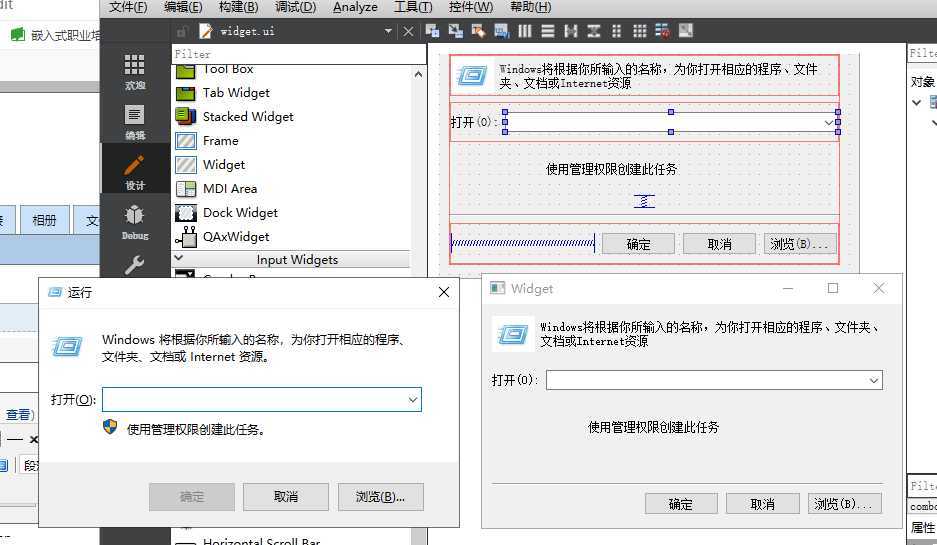Apply Lay Out Vertically in Splitter

pos(593,31)
